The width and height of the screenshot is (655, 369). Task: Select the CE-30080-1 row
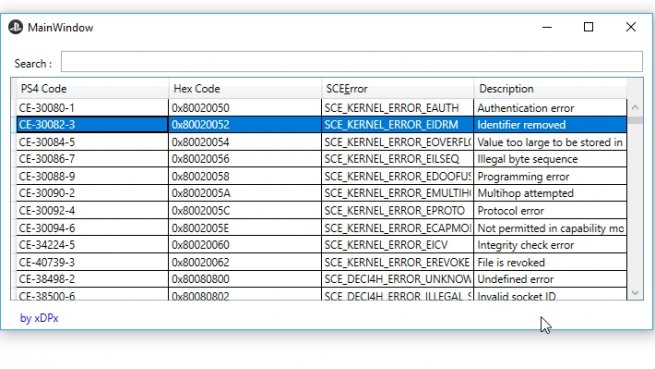click(x=322, y=108)
